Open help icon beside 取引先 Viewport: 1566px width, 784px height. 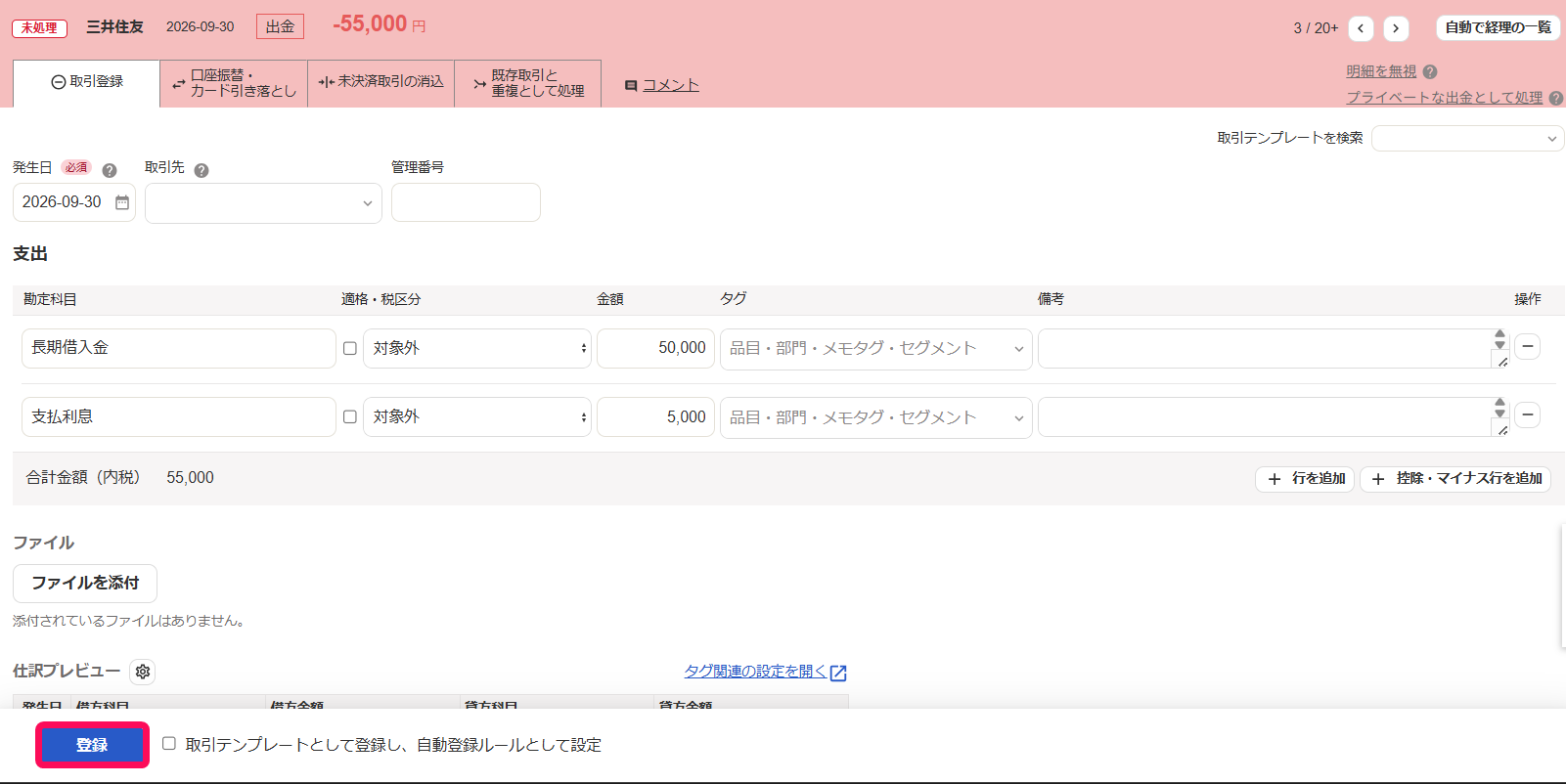[201, 170]
